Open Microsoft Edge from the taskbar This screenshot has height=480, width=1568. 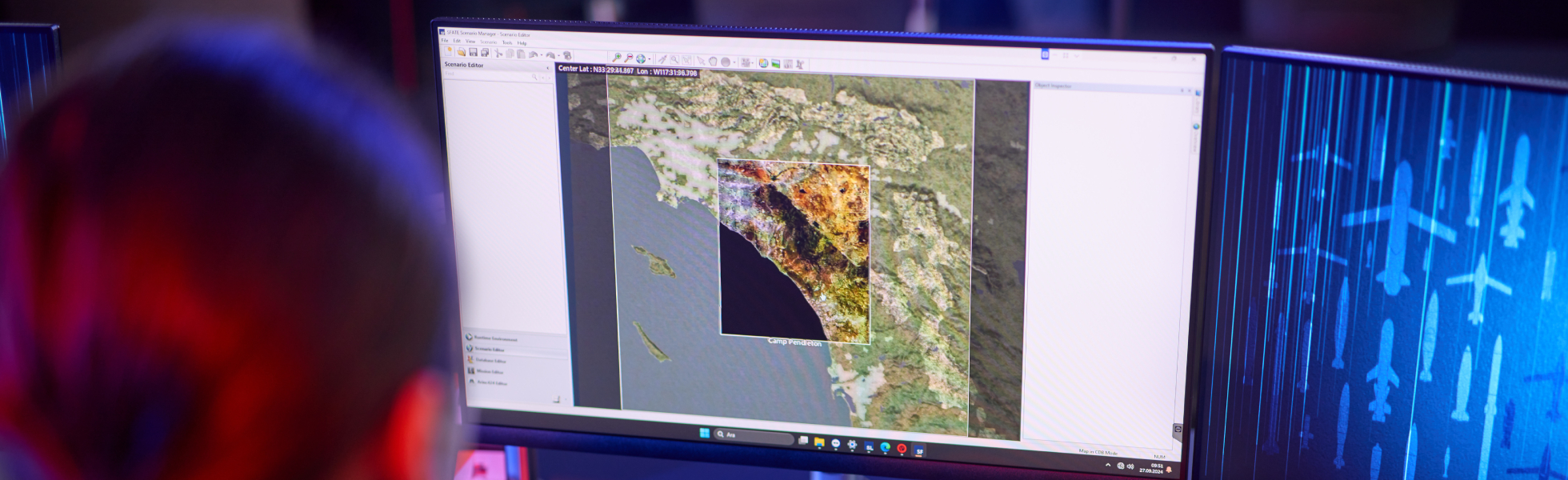coord(885,447)
